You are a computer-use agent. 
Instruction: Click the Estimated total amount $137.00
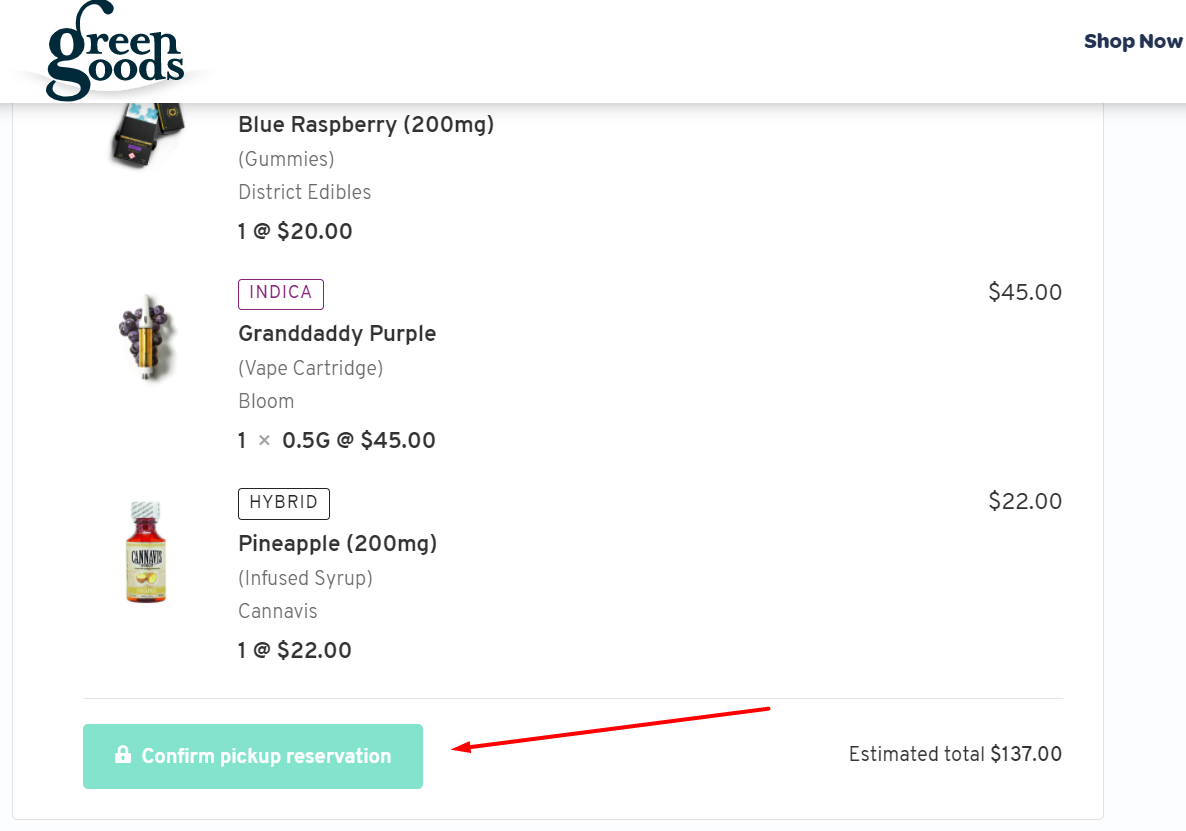(1026, 755)
